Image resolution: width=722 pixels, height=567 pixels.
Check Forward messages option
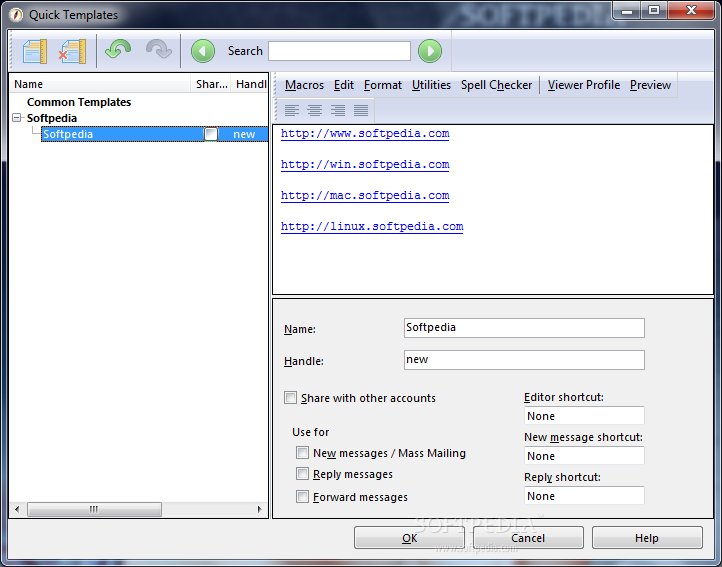[303, 497]
